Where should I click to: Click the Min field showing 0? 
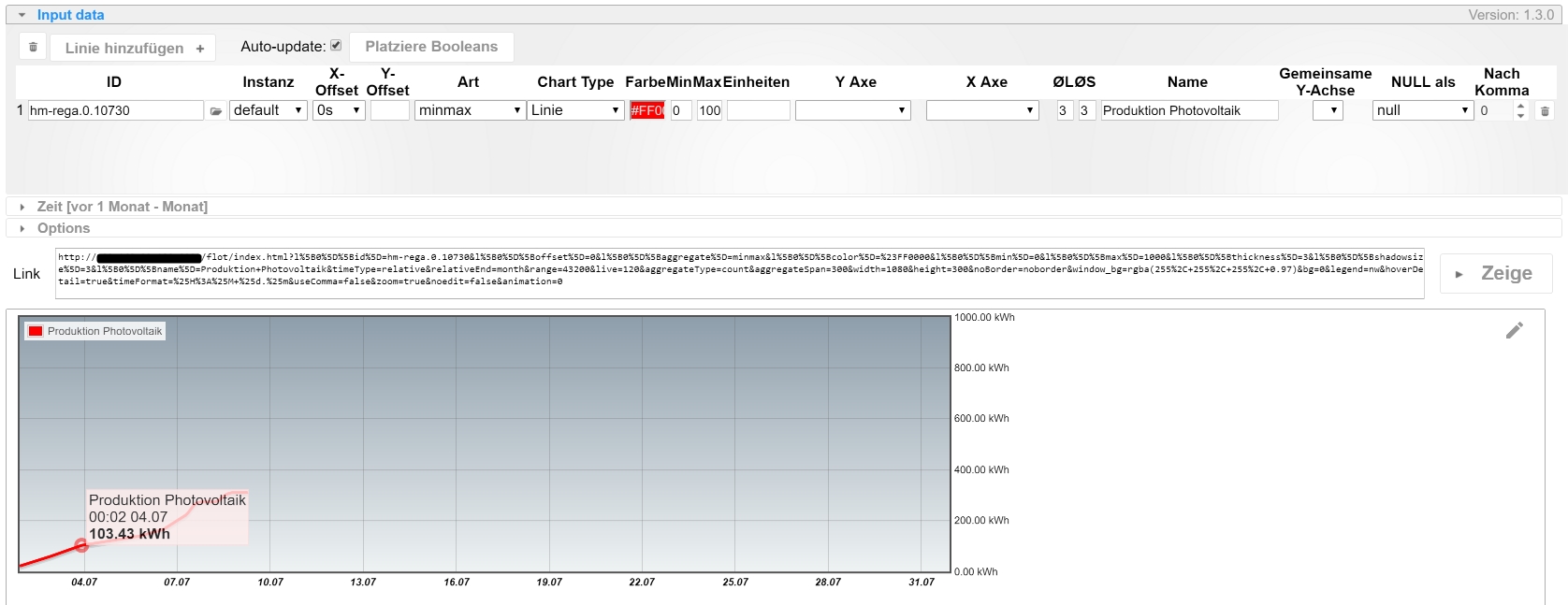[681, 110]
